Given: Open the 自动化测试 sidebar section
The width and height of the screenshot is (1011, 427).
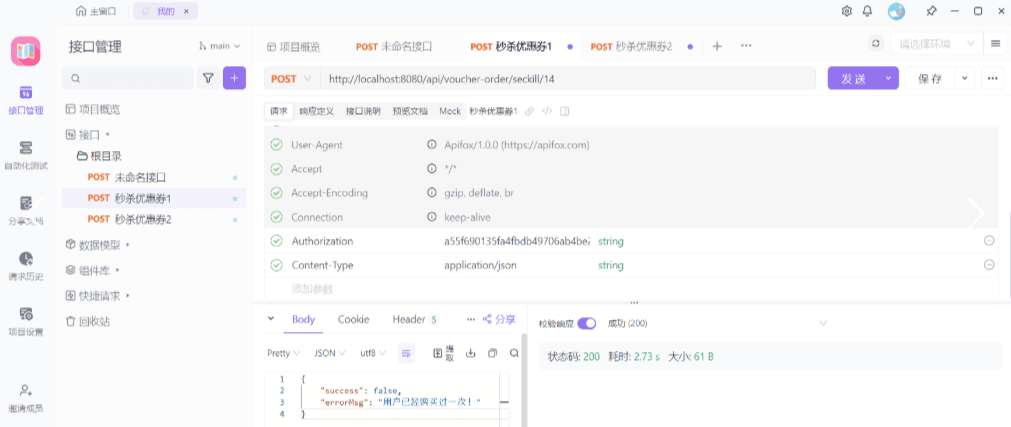Looking at the screenshot, I should (26, 153).
